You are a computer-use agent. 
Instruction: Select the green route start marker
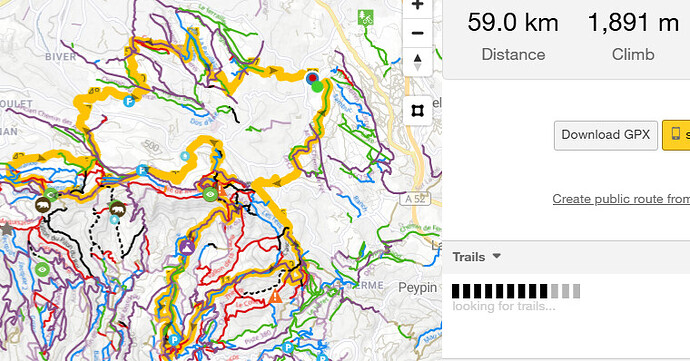click(317, 86)
